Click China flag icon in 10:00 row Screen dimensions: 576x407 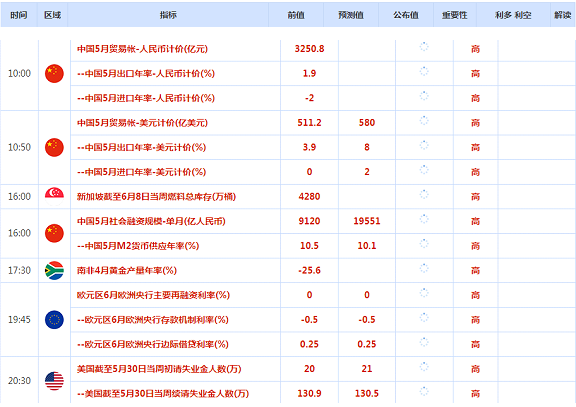(54, 73)
